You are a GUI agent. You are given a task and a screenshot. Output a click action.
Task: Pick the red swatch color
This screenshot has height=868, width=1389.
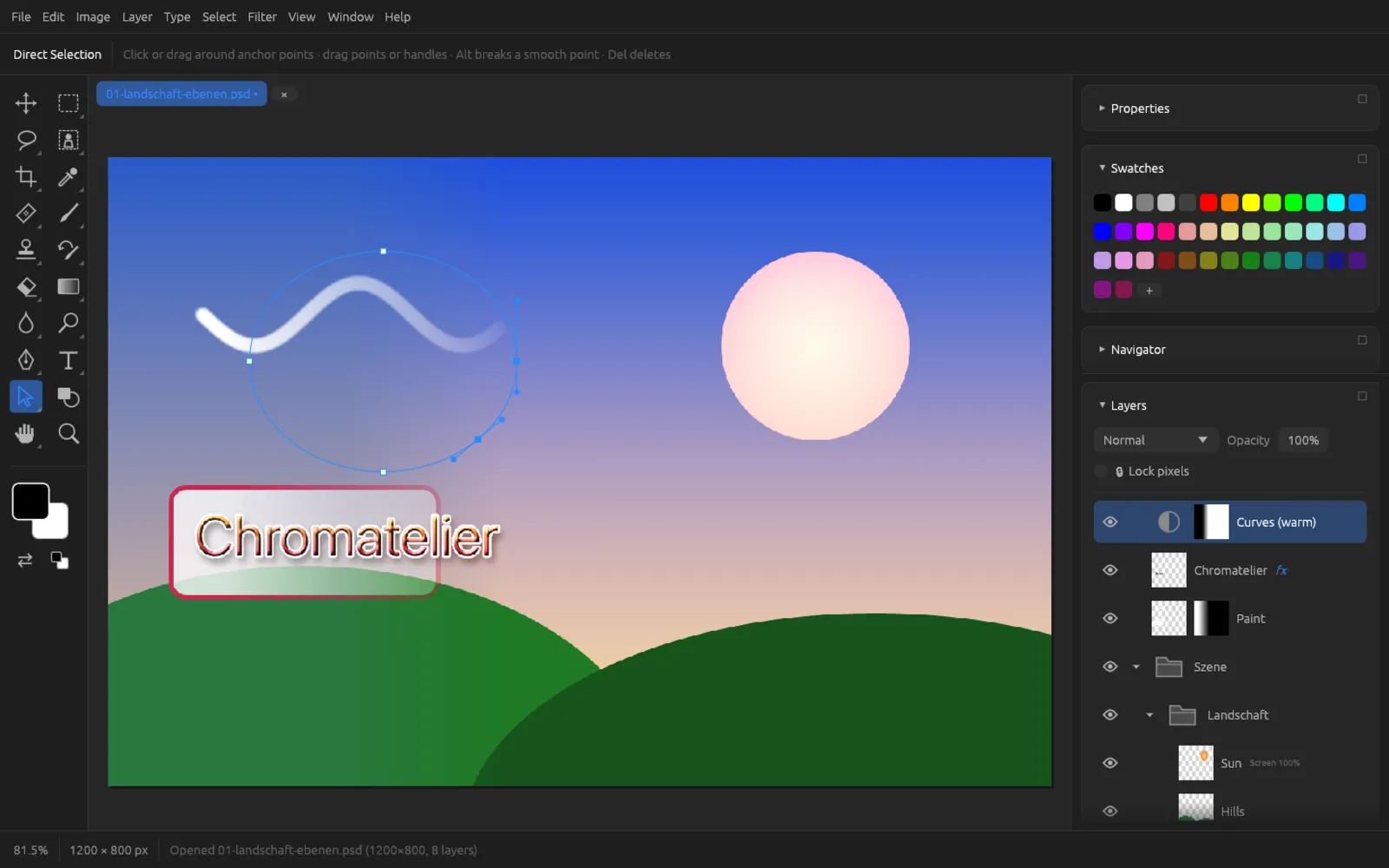point(1208,202)
